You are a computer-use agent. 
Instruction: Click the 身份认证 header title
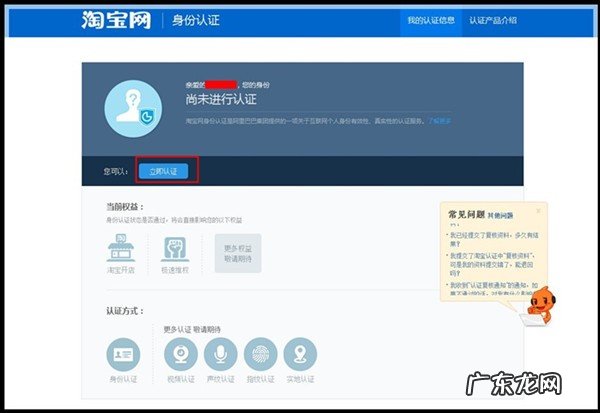click(x=196, y=20)
